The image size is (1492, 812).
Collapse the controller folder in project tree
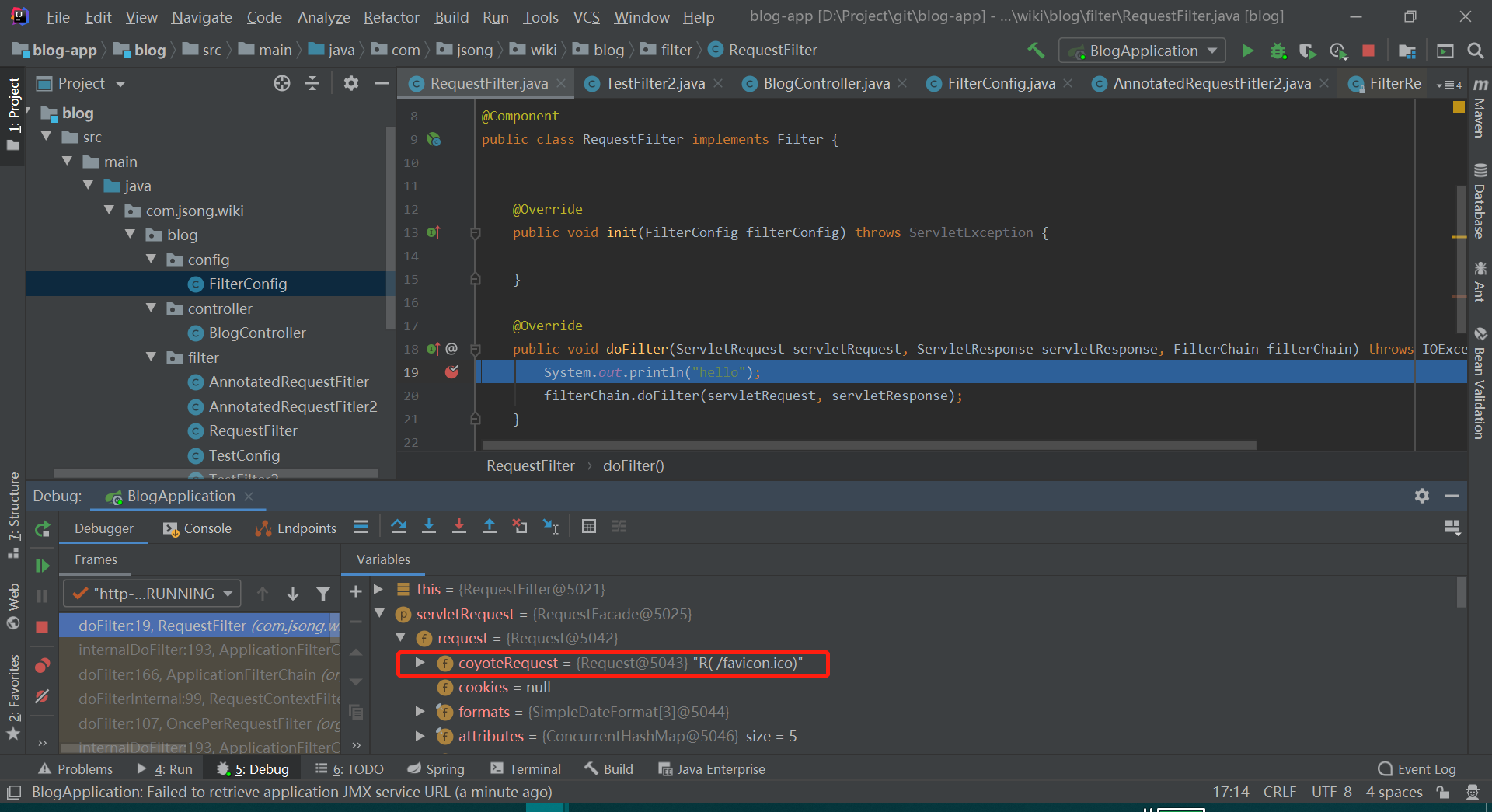click(152, 308)
